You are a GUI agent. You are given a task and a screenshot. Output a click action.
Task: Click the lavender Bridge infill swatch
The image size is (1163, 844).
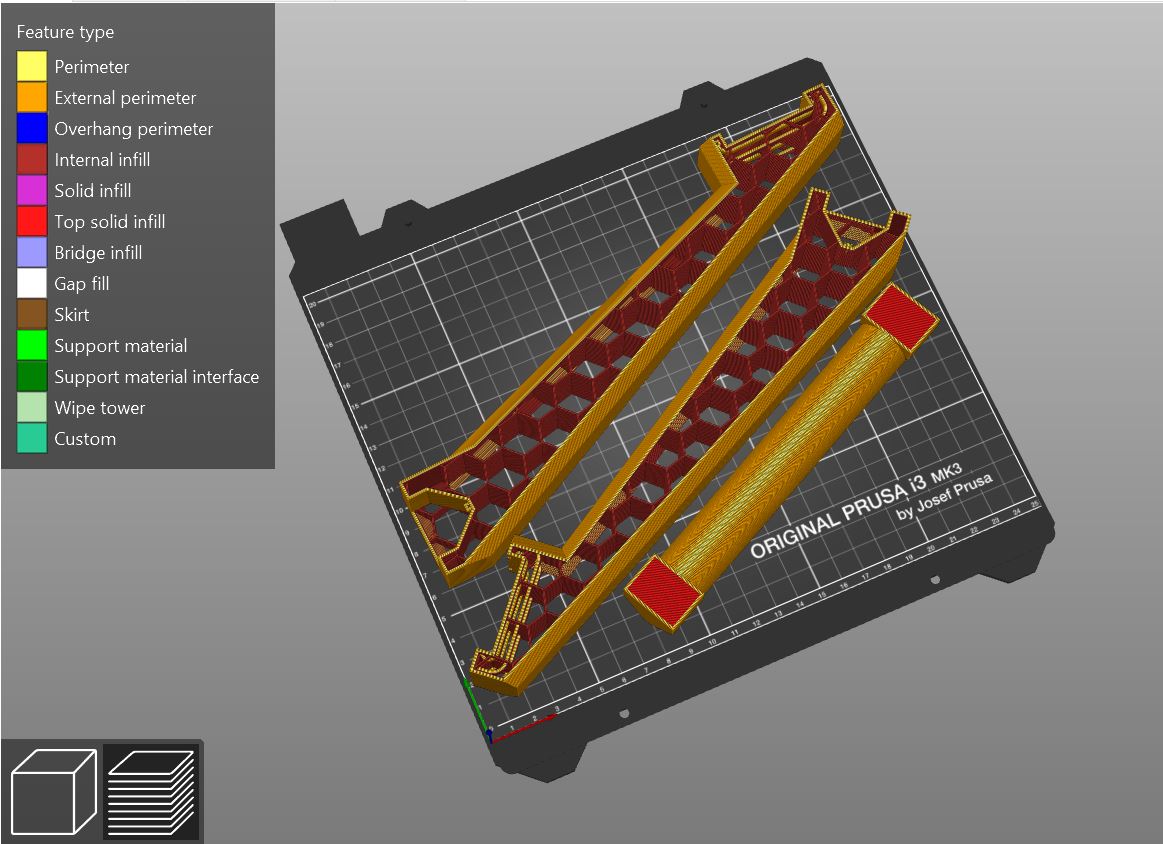click(32, 253)
